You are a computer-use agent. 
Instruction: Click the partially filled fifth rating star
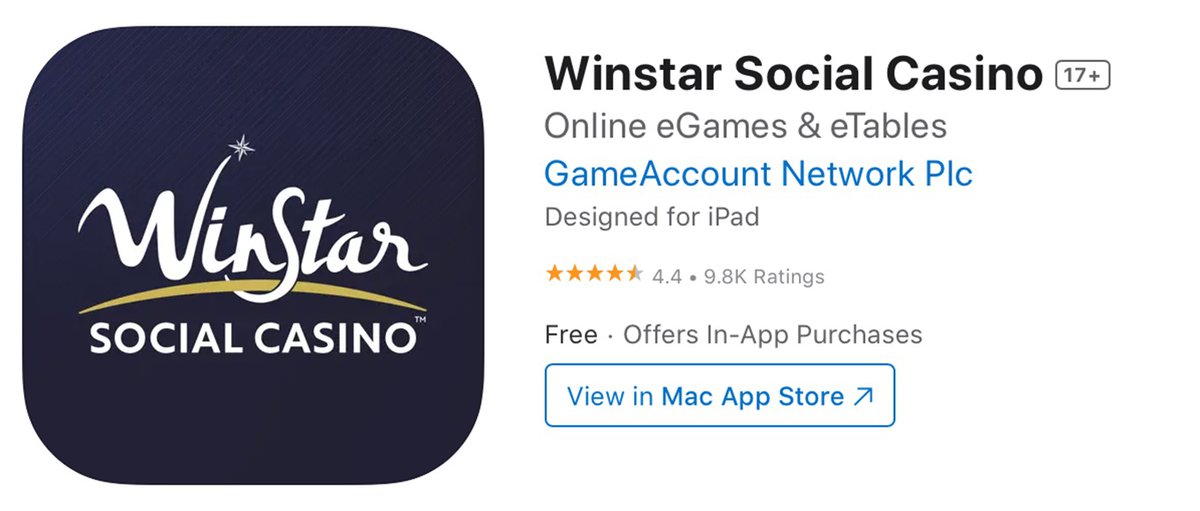coord(634,274)
